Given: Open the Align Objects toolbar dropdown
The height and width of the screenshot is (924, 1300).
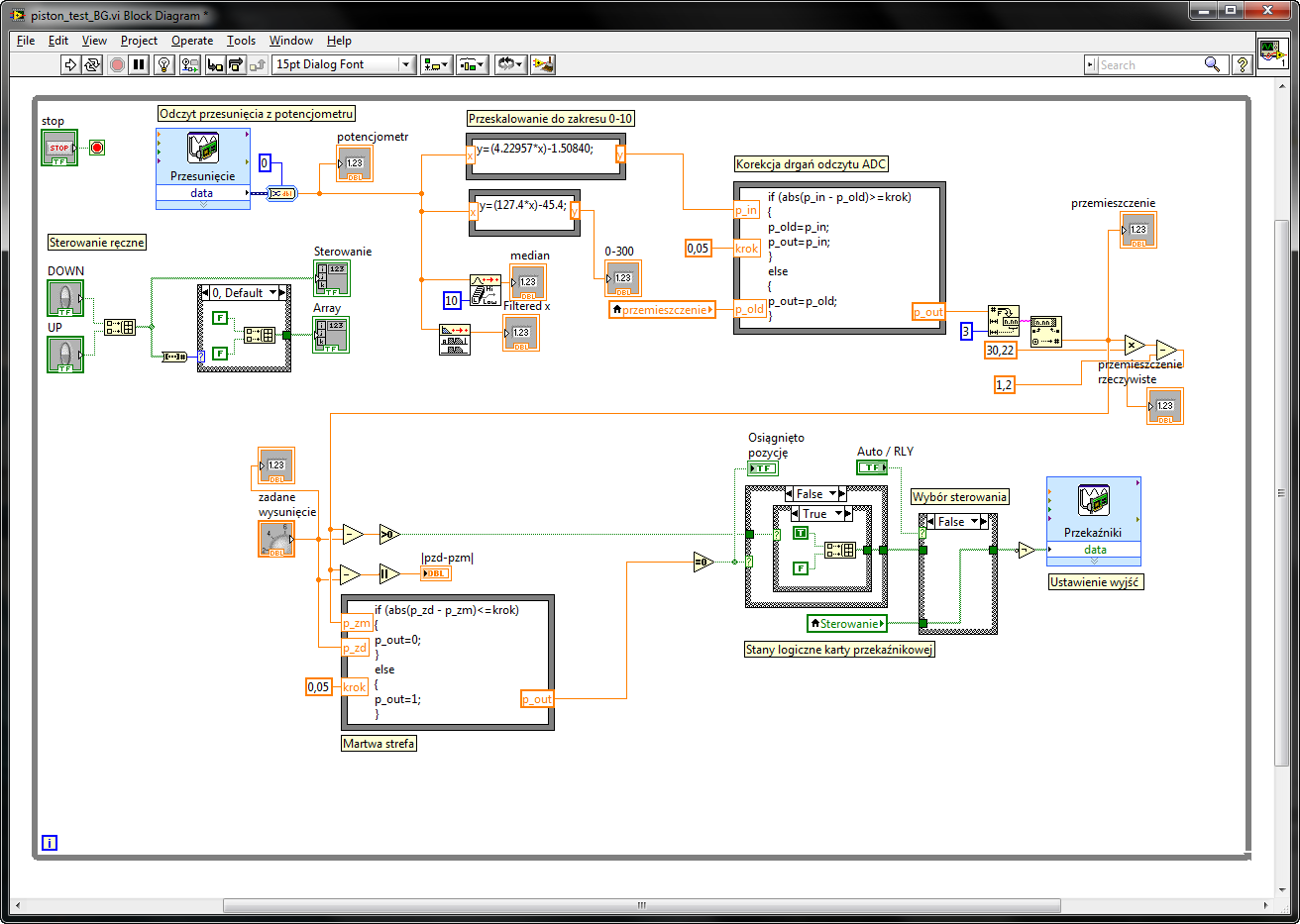Looking at the screenshot, I should 437,64.
